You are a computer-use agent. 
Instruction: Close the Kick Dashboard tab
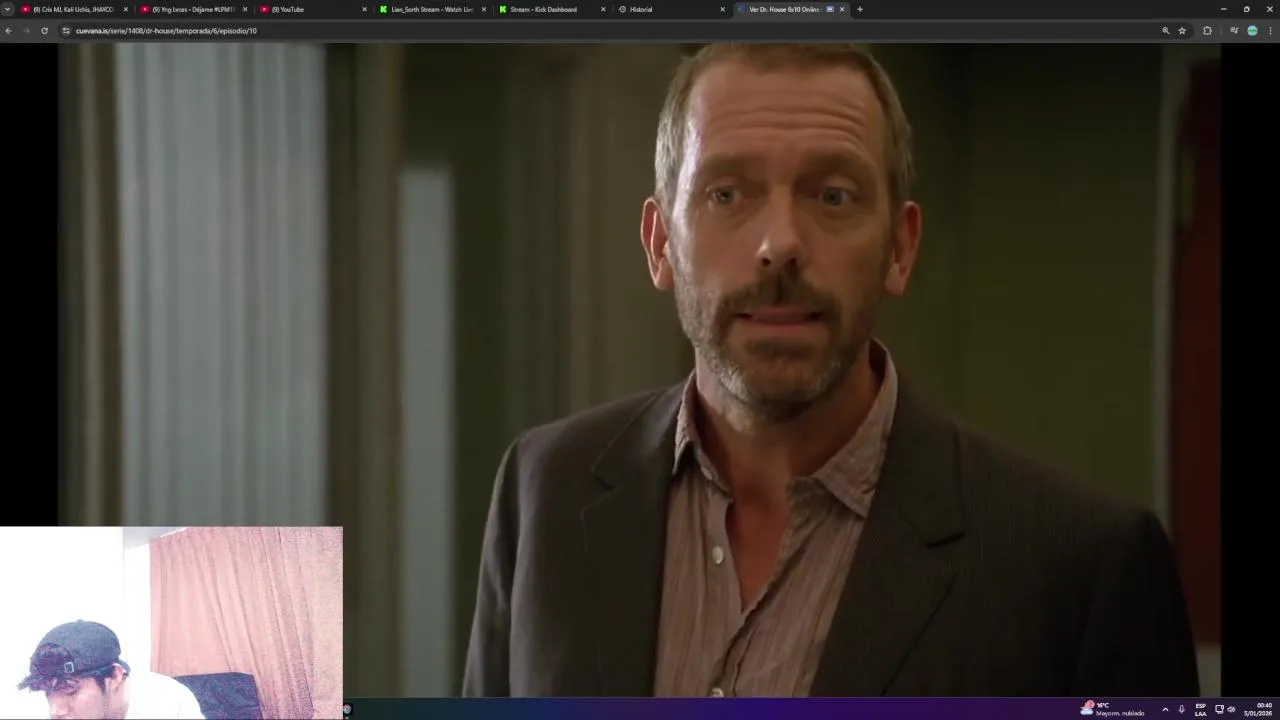tap(603, 9)
